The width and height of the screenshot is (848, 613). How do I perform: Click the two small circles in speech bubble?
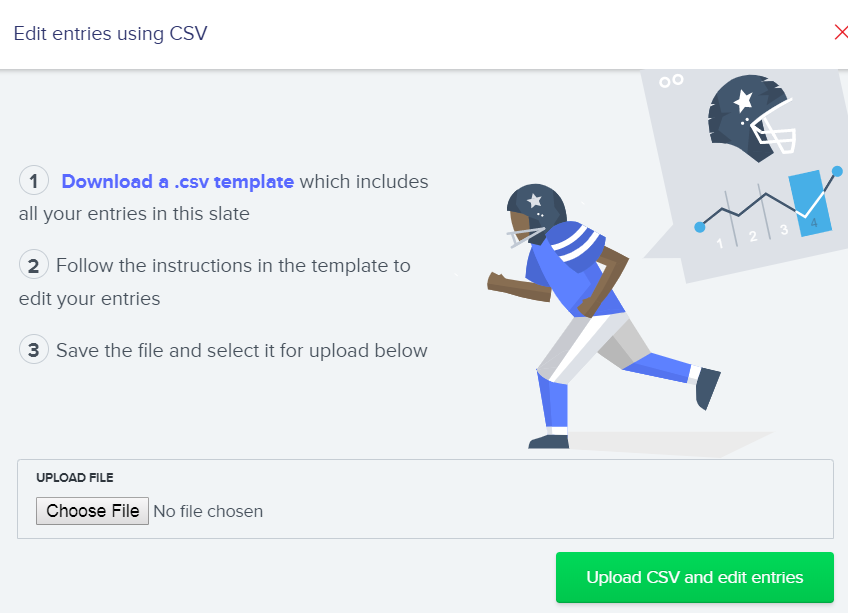click(x=671, y=81)
